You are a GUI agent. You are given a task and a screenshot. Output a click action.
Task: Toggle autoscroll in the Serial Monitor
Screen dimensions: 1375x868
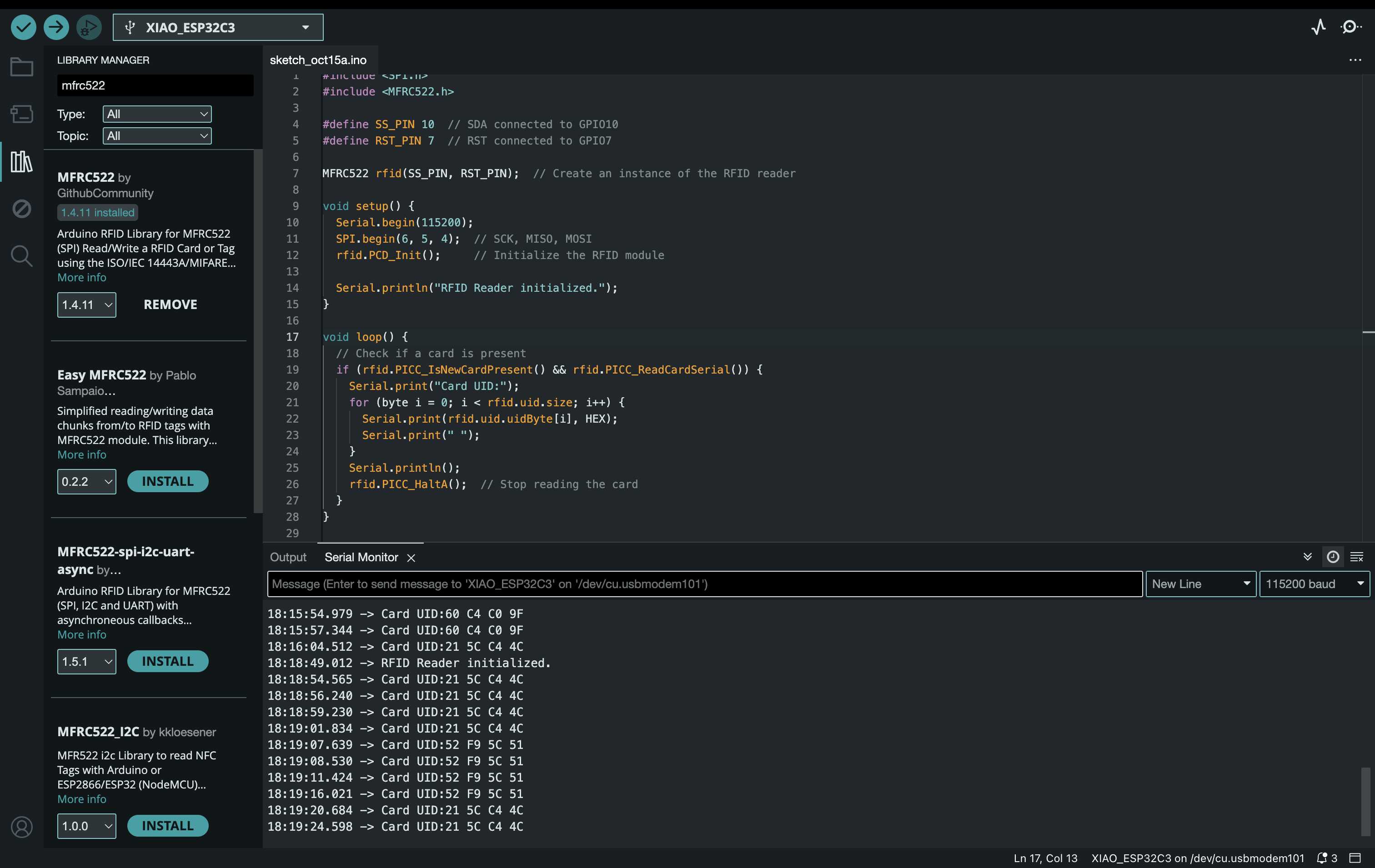pyautogui.click(x=1308, y=557)
